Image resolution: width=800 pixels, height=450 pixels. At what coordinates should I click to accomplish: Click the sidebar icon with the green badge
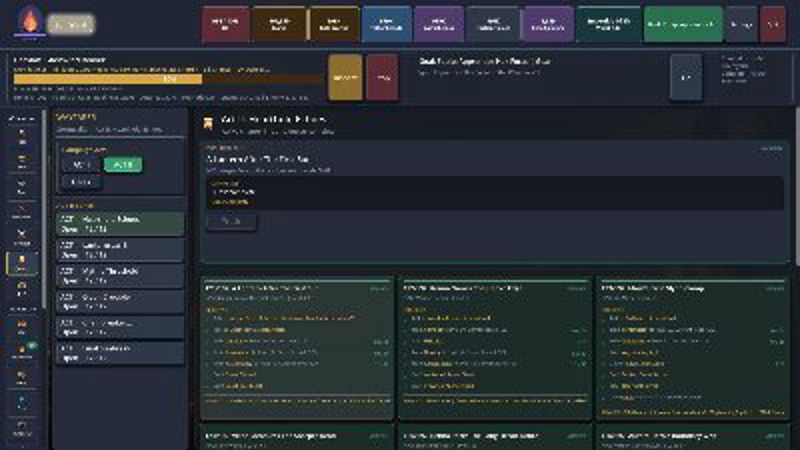(22, 351)
